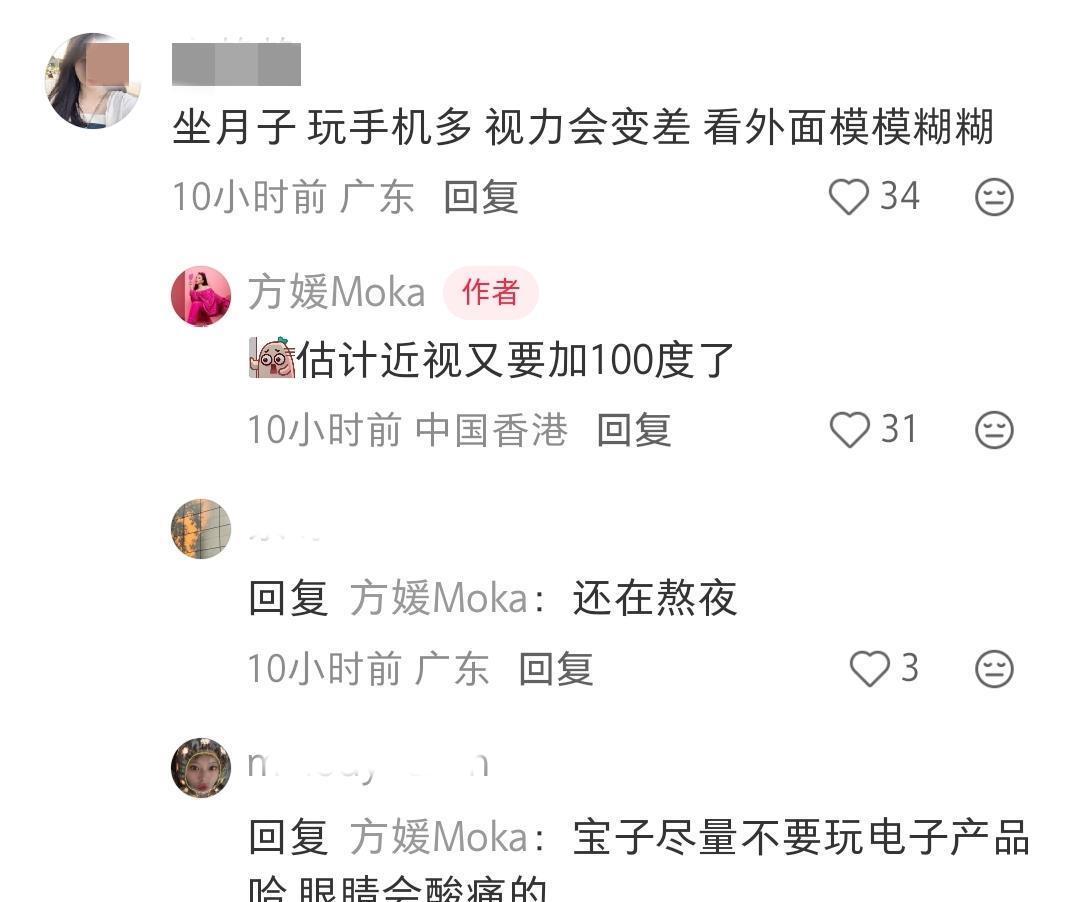Tap the 作者 author badge
Screen dimensions: 1080x902
tap(490, 292)
